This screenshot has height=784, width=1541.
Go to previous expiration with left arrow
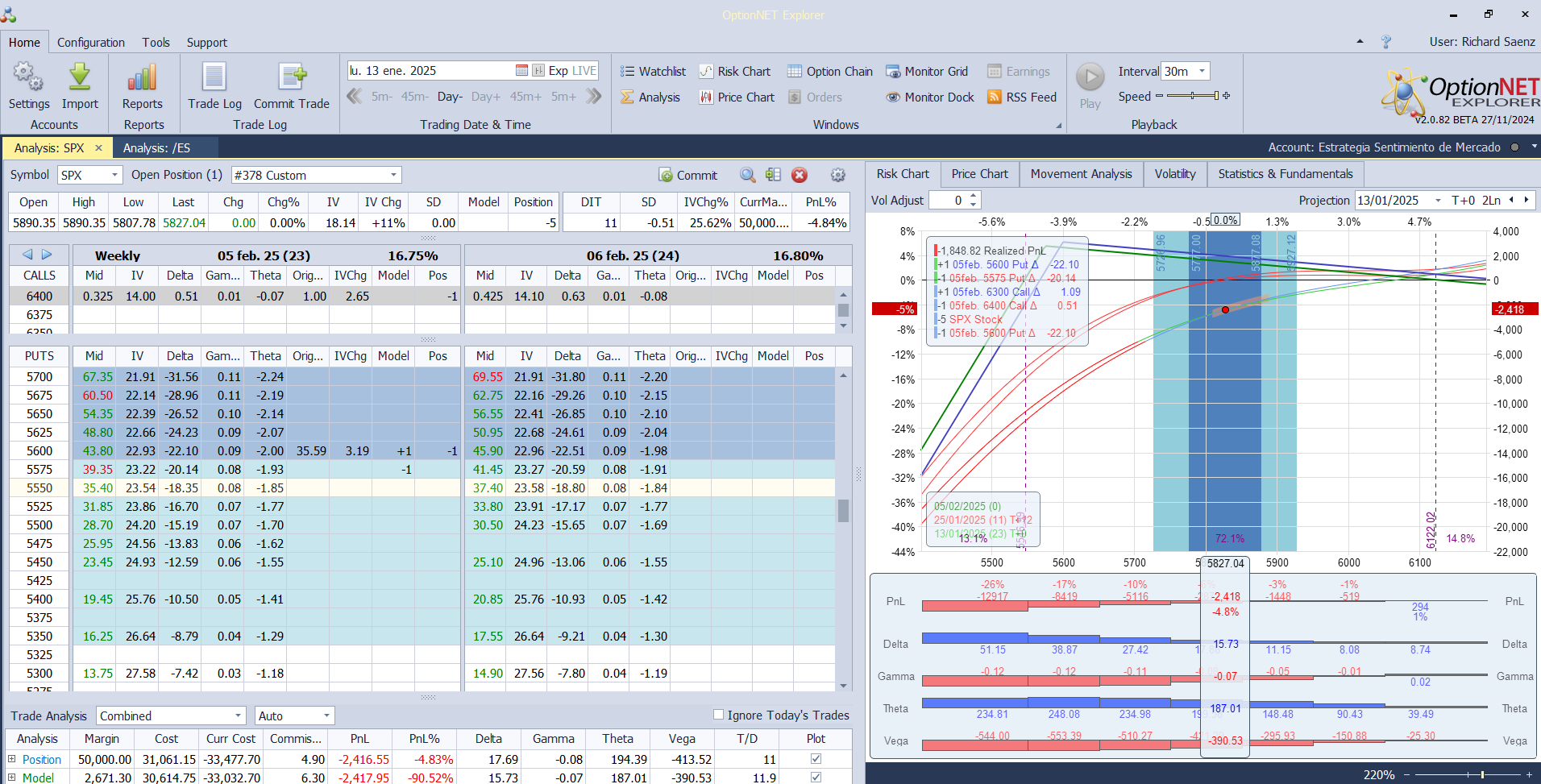click(27, 255)
